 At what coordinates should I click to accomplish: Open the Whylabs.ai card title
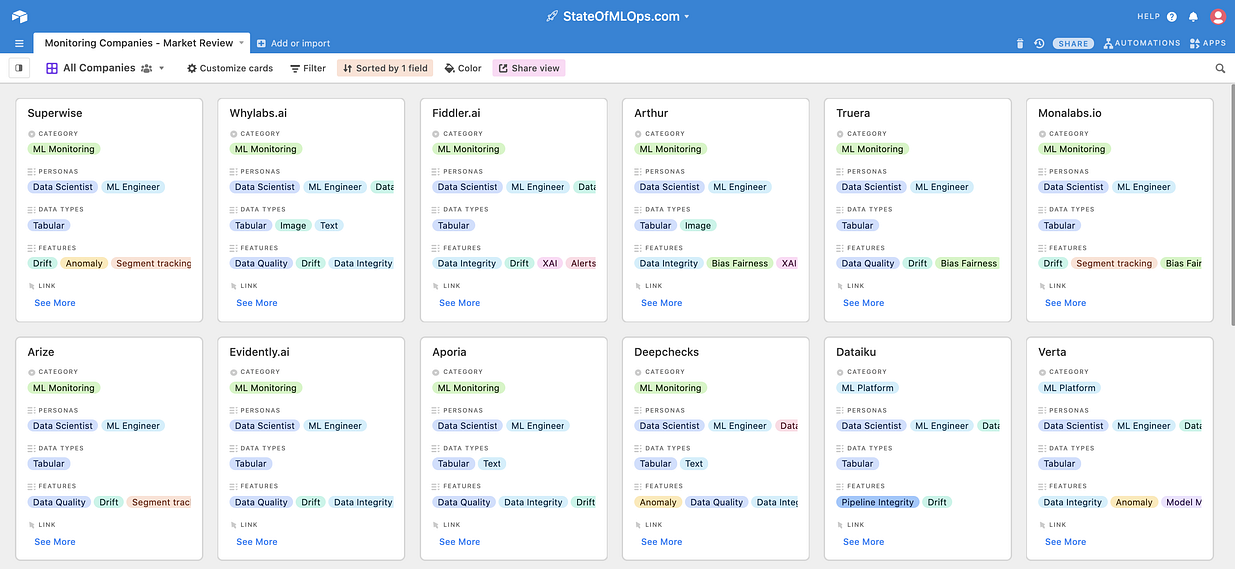pyautogui.click(x=258, y=113)
